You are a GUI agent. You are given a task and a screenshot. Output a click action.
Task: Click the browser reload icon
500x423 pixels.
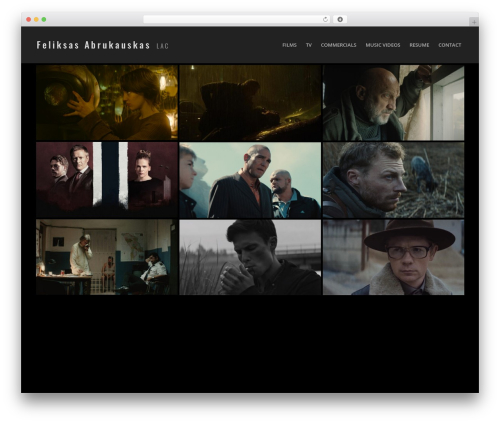(325, 19)
